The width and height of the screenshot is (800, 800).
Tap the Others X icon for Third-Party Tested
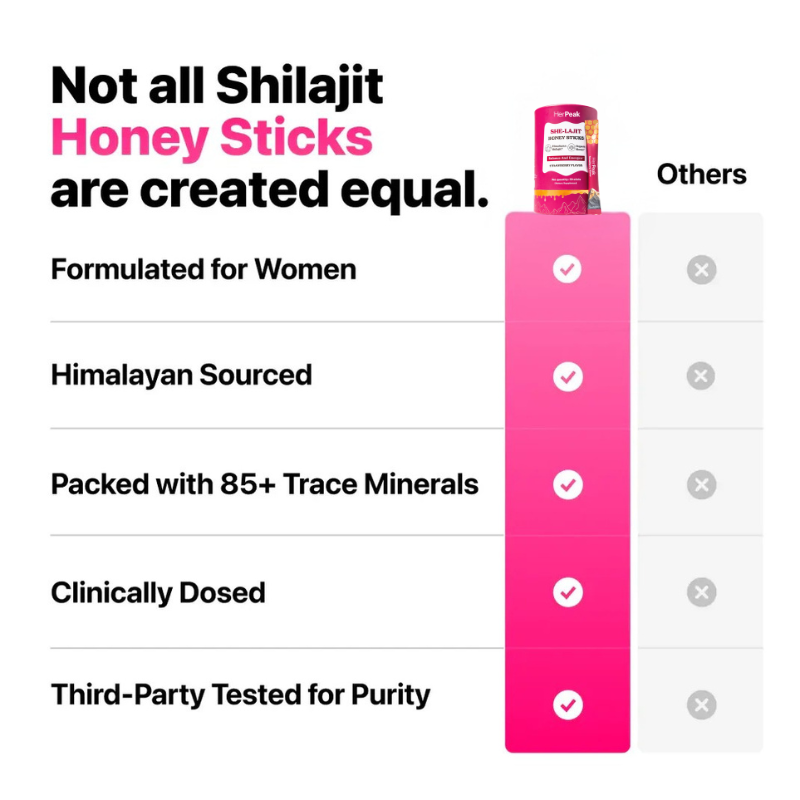pyautogui.click(x=701, y=705)
